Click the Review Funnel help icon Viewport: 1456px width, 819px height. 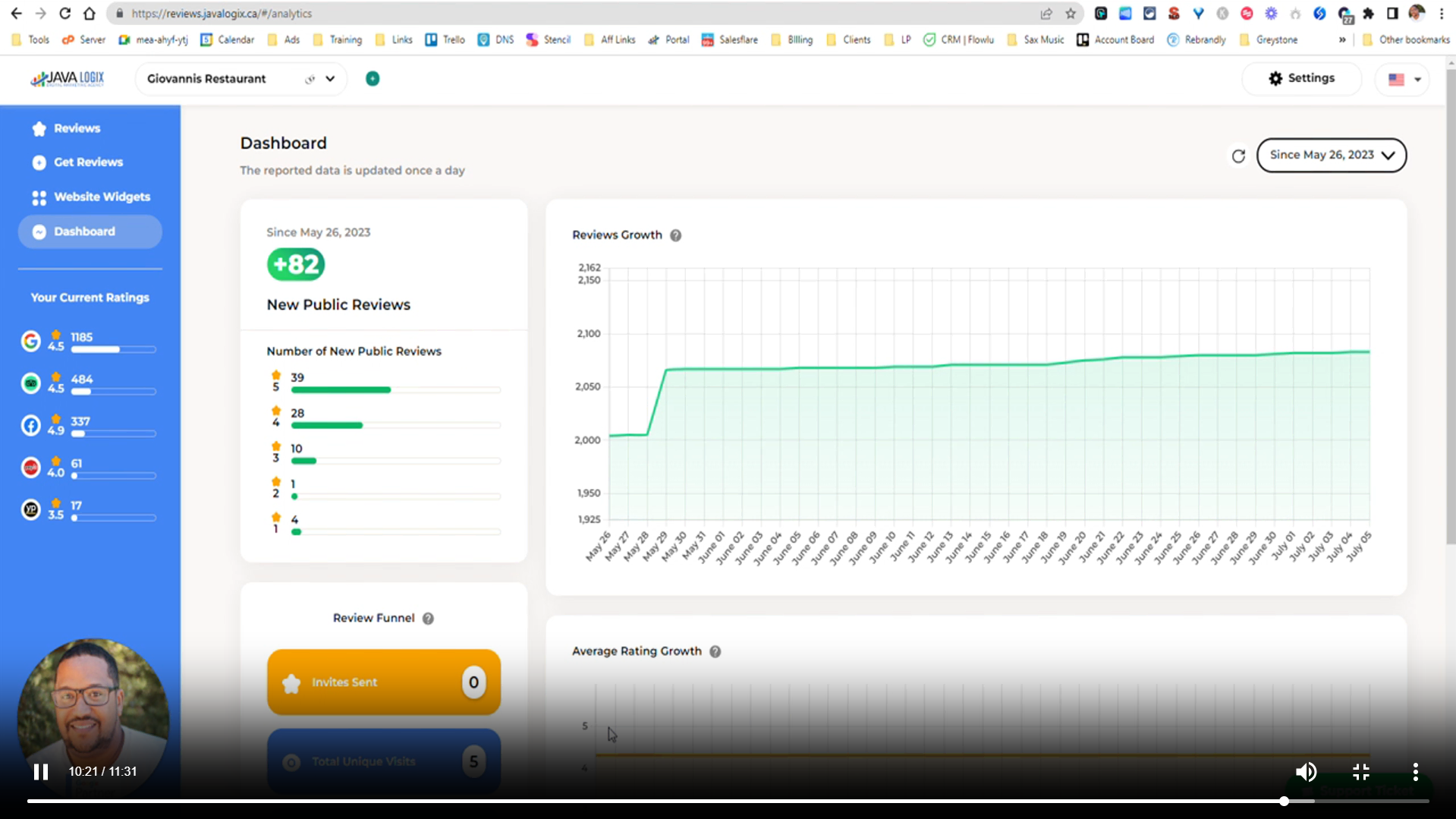pyautogui.click(x=428, y=619)
